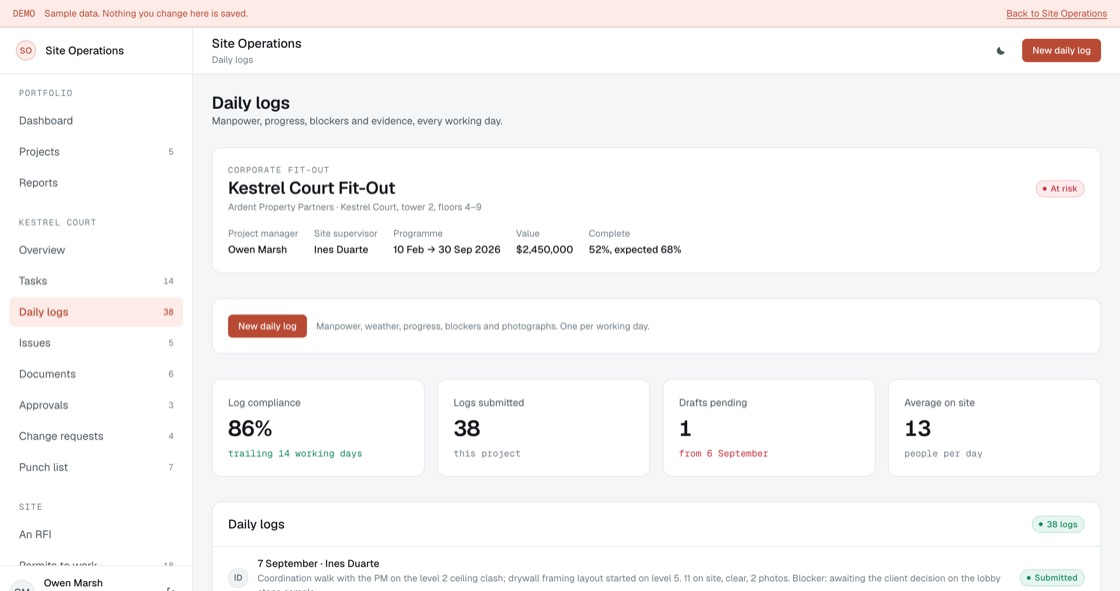Open An RFI under Site

pyautogui.click(x=96, y=535)
